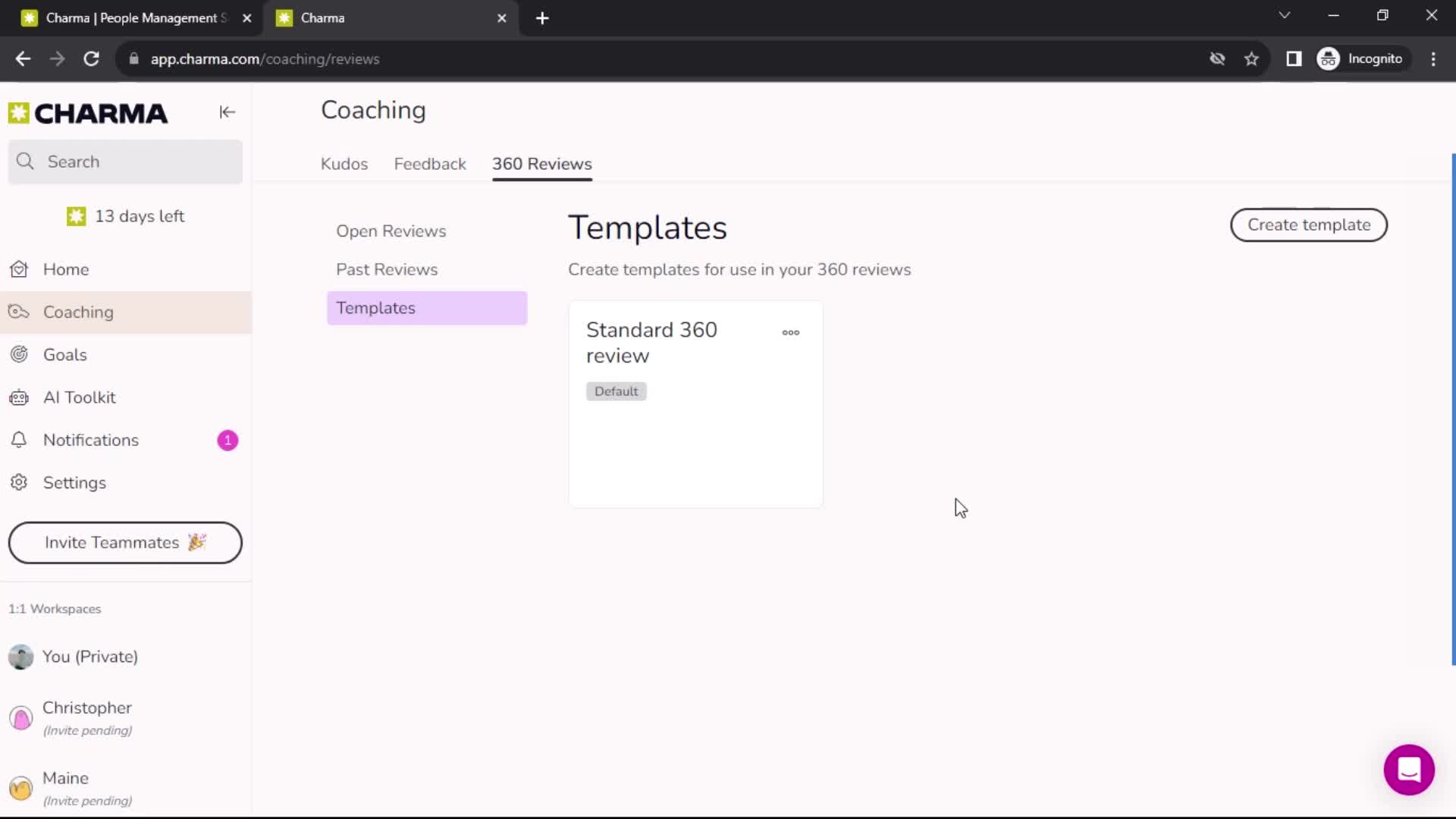The image size is (1456, 819).
Task: Switch to the Kudos tab
Action: tap(344, 164)
